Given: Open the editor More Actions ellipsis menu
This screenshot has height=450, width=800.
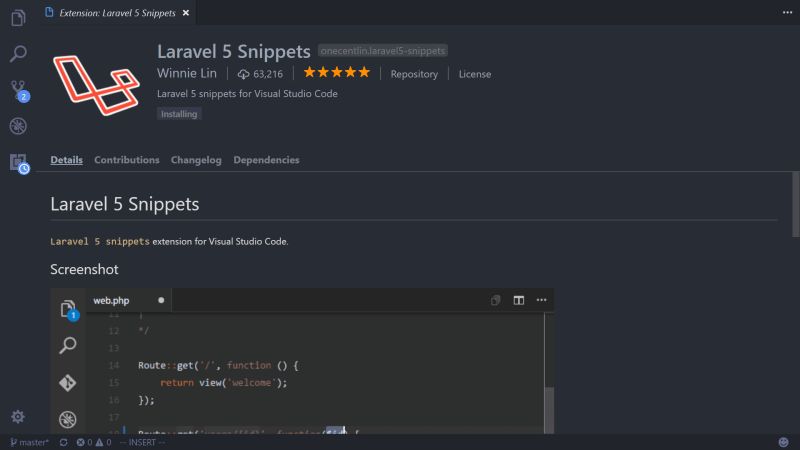Looking at the screenshot, I should [787, 12].
